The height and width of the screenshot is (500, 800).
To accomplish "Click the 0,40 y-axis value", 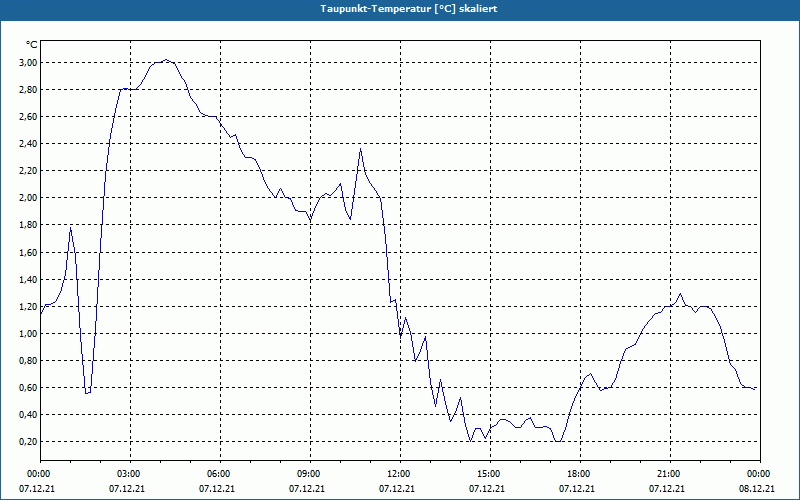I will (28, 415).
